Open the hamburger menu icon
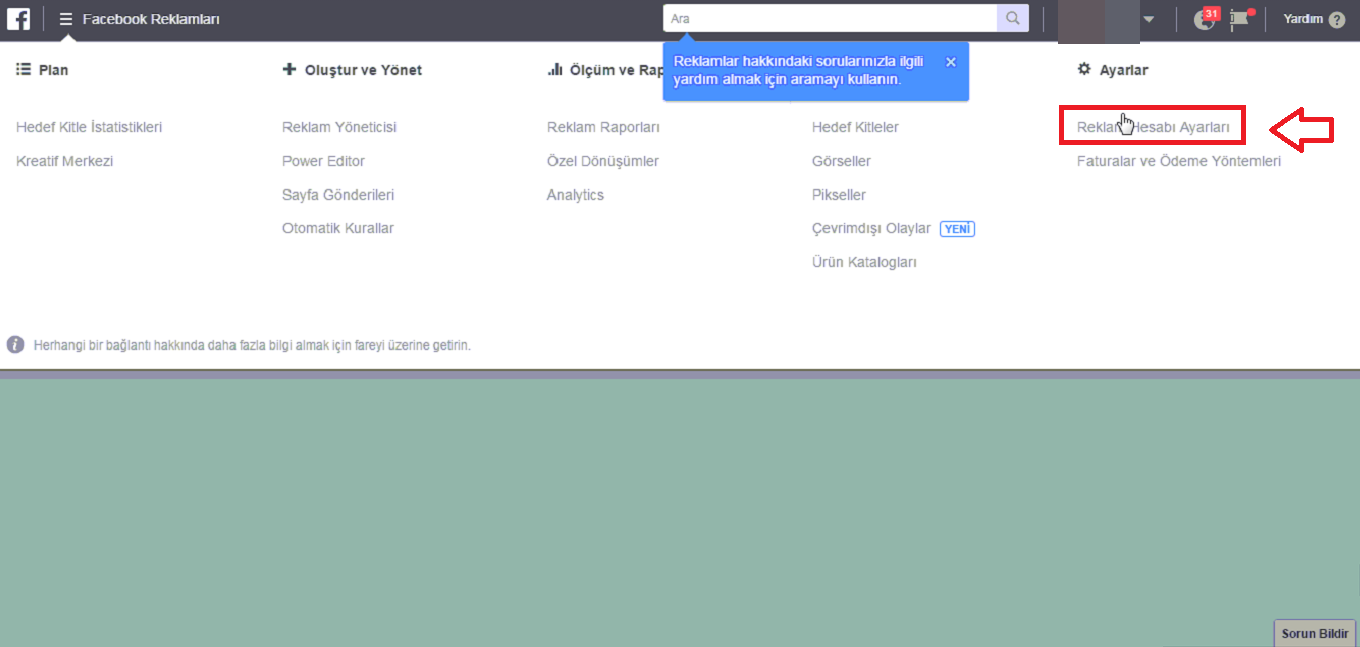The height and width of the screenshot is (647, 1360). click(x=66, y=19)
